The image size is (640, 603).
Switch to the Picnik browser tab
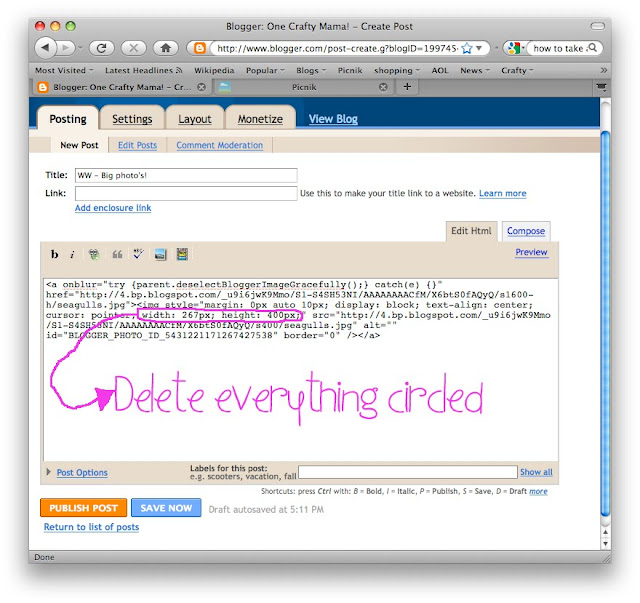click(x=304, y=87)
